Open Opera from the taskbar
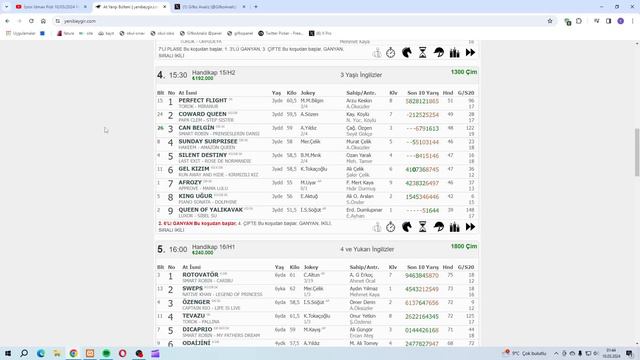Viewport: 640px width, 360px height. point(122,353)
